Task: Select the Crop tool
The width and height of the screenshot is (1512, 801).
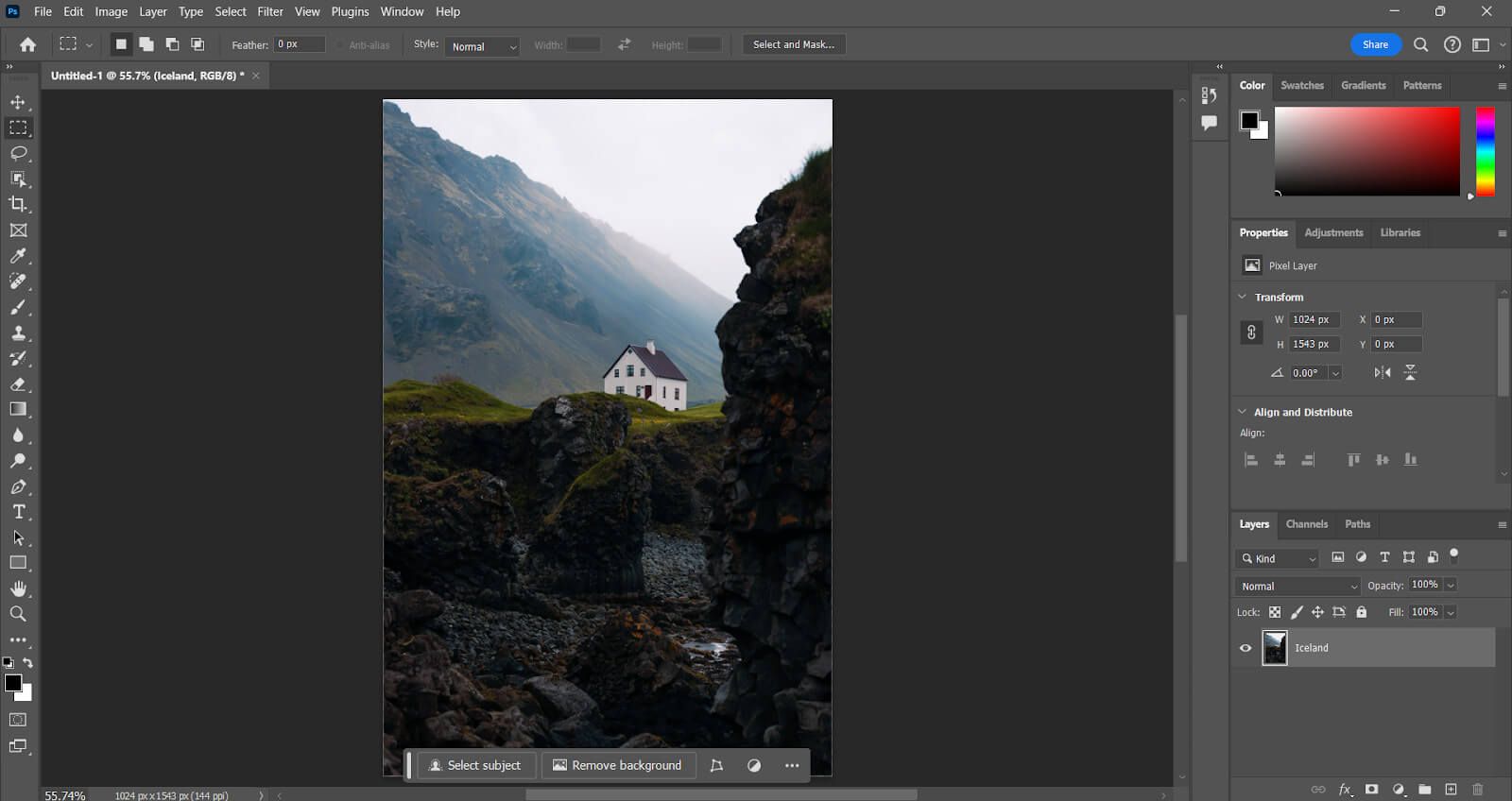Action: [x=18, y=204]
